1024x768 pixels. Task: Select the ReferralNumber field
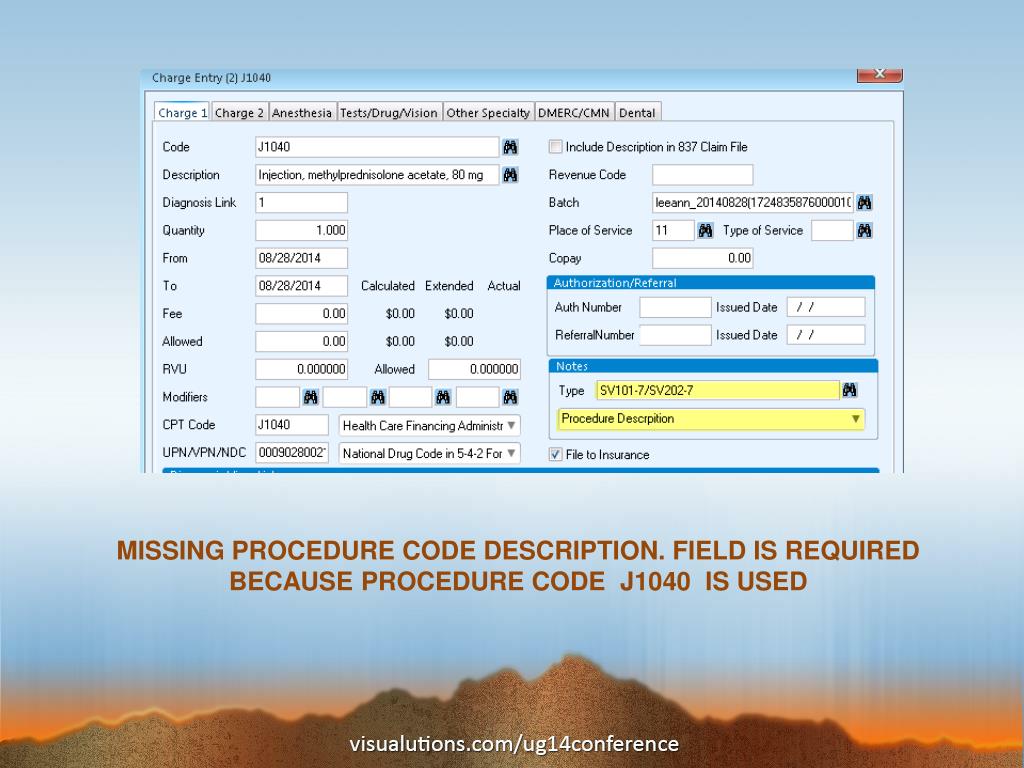coord(675,335)
